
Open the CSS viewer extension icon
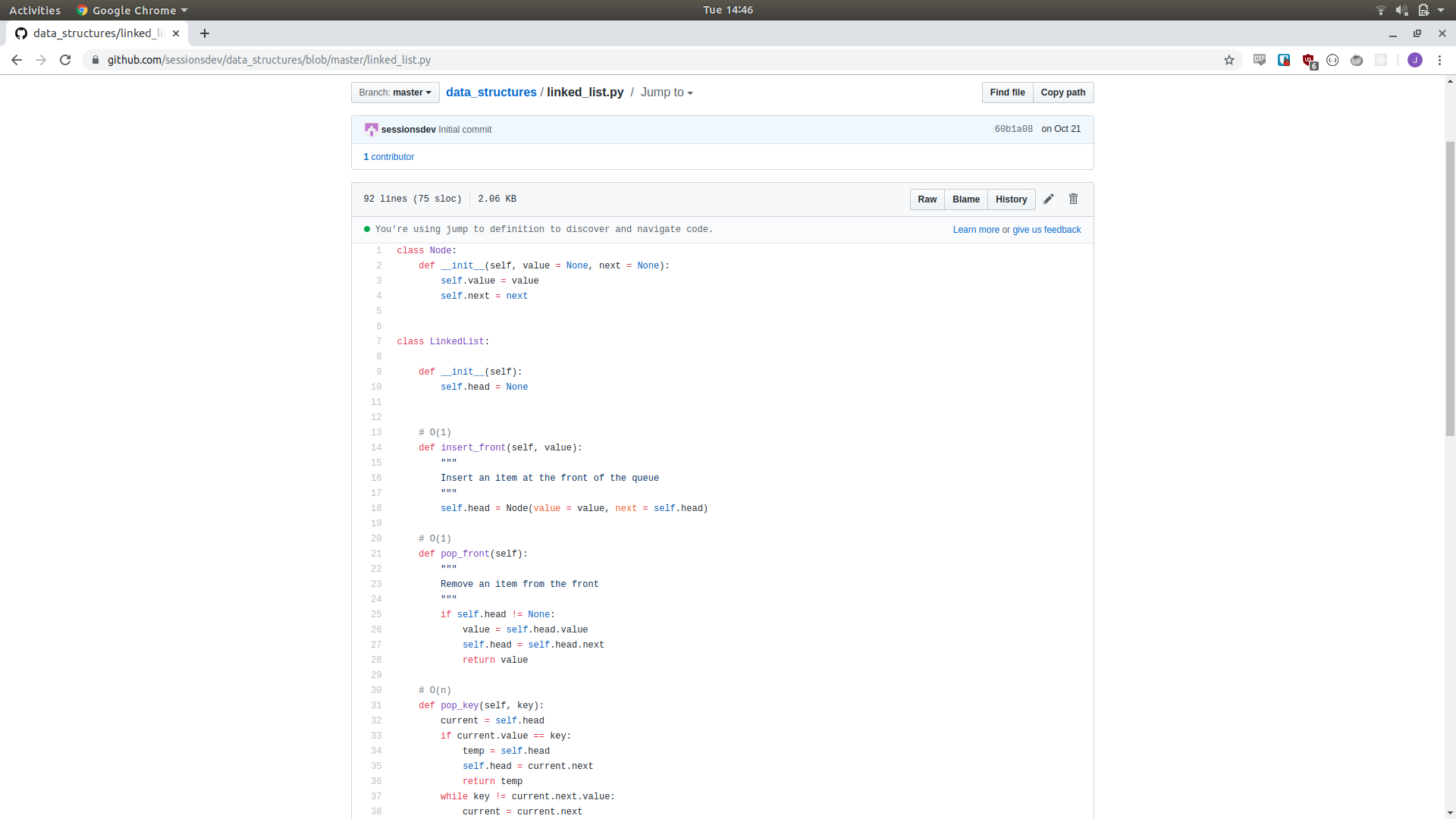(x=1261, y=60)
